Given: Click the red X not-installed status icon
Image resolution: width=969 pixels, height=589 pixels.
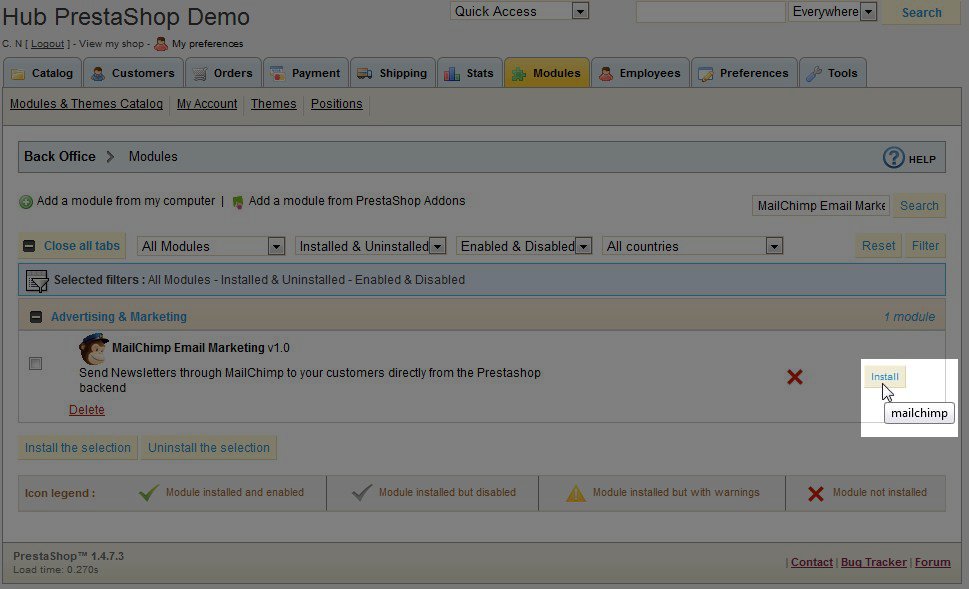Looking at the screenshot, I should pyautogui.click(x=794, y=377).
